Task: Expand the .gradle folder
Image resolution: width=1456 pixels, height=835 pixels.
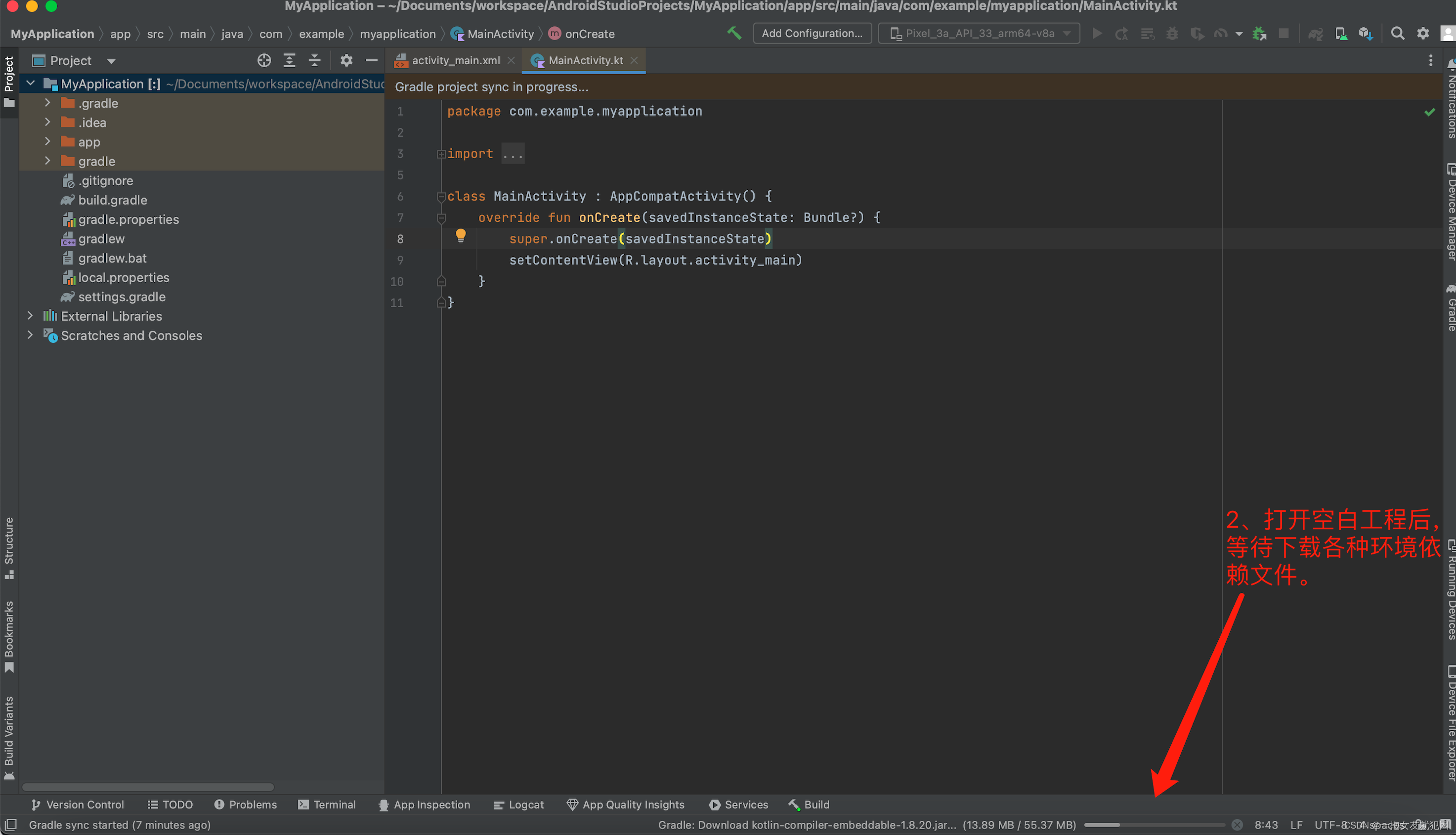Action: [48, 103]
